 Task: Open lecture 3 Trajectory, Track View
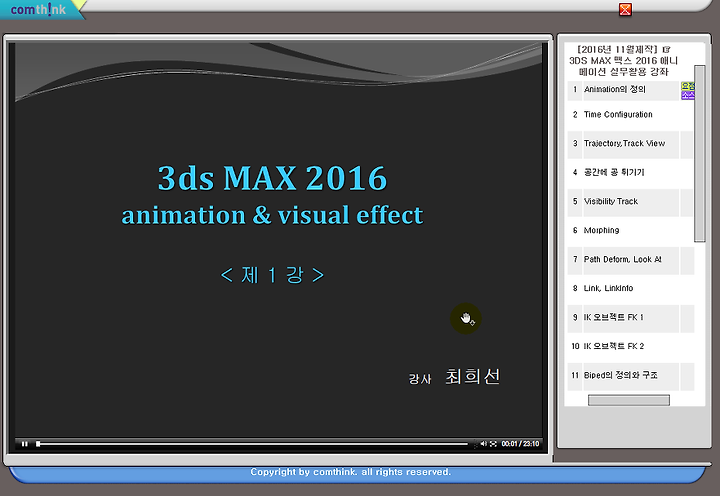[x=624, y=144]
